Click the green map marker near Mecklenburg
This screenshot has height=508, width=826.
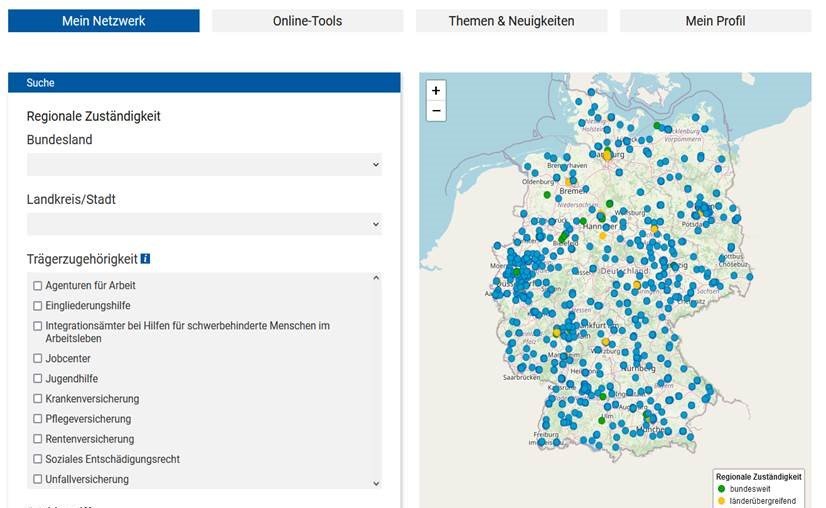pyautogui.click(x=657, y=126)
